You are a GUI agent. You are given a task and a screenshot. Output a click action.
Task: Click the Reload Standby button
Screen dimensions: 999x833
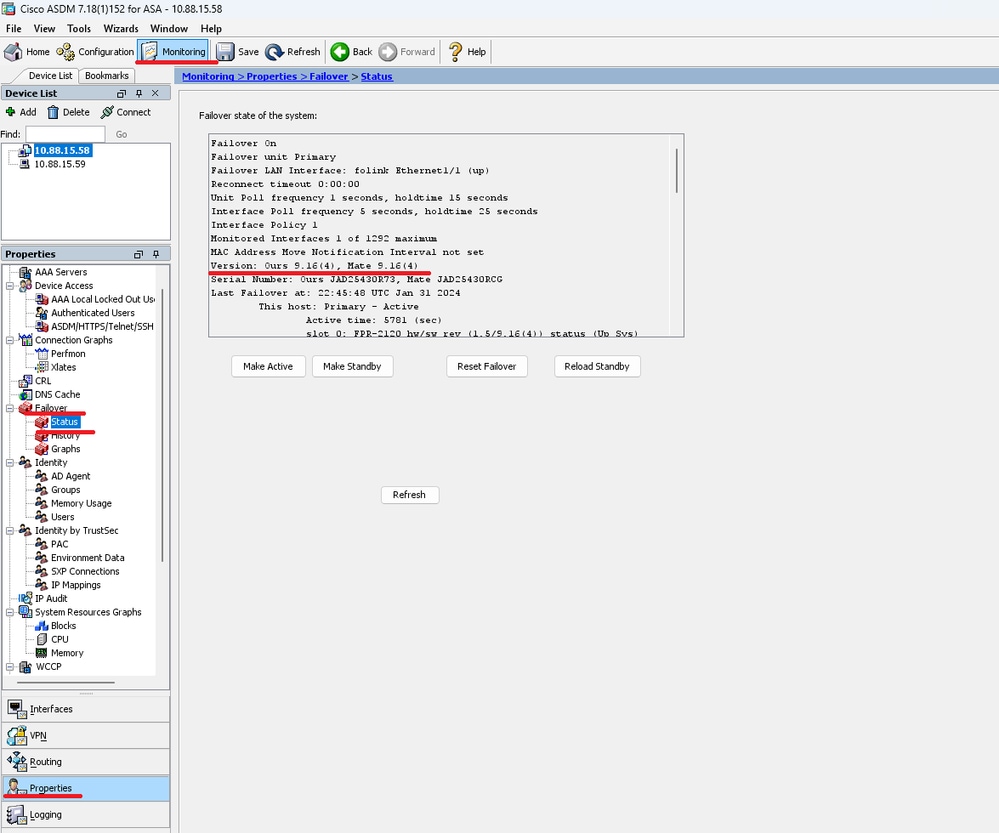click(x=597, y=366)
